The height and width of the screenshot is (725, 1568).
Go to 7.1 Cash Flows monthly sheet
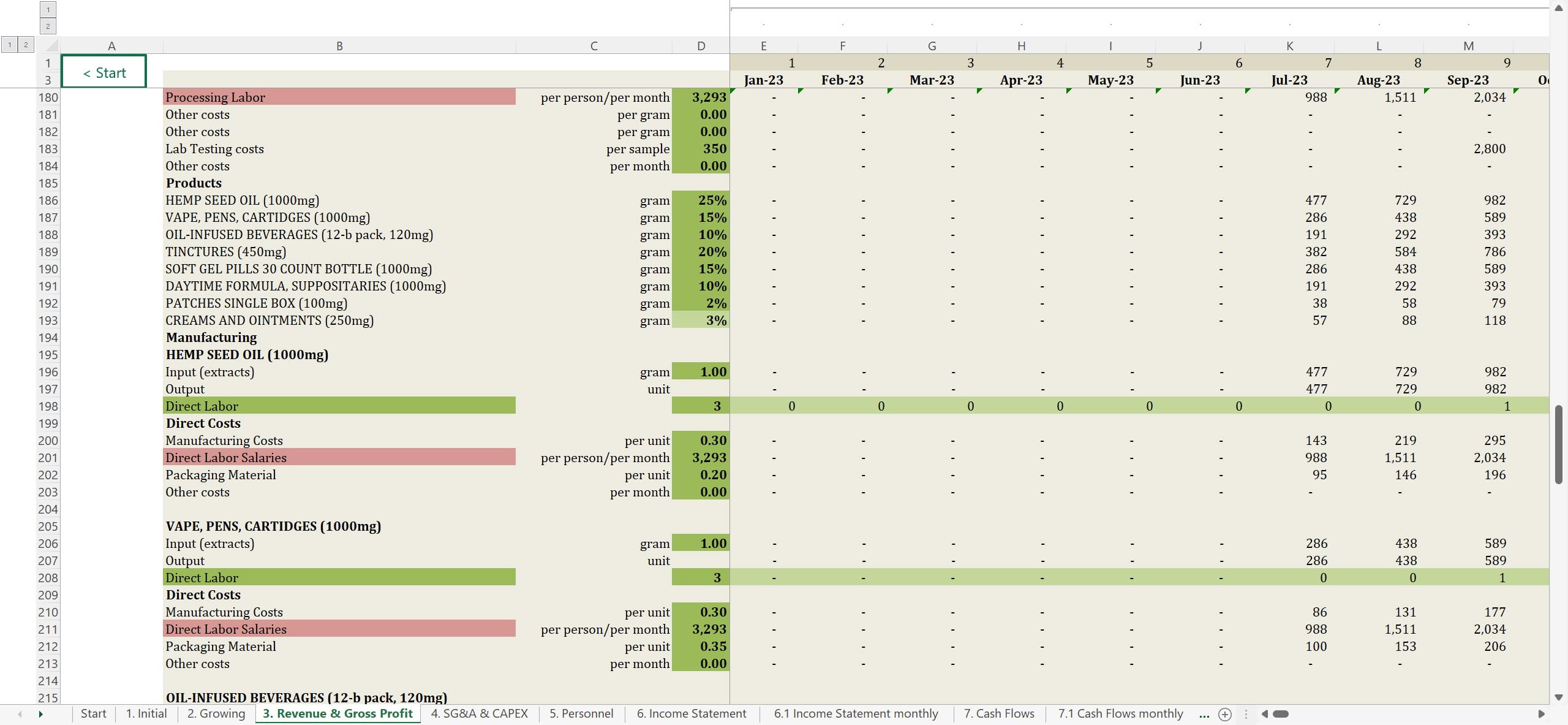click(x=1120, y=713)
